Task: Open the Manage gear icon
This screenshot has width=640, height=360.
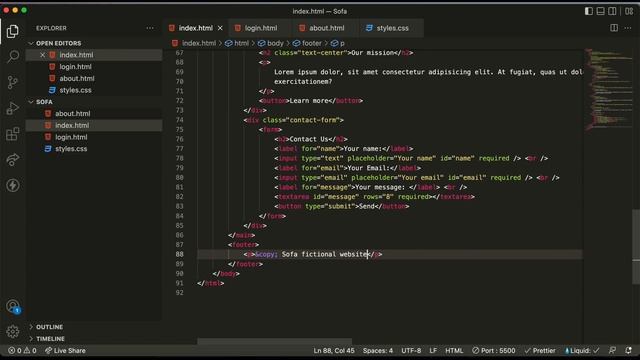Action: click(13, 331)
